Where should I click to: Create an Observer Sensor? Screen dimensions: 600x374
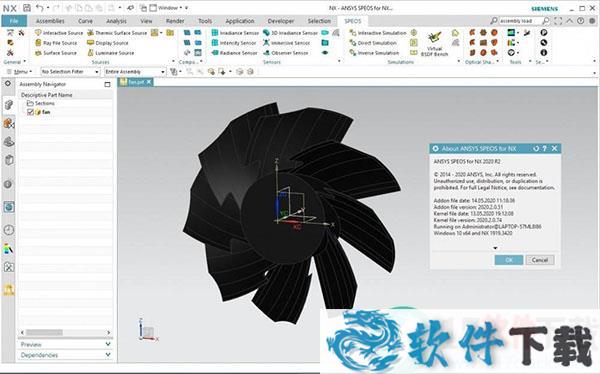click(285, 53)
